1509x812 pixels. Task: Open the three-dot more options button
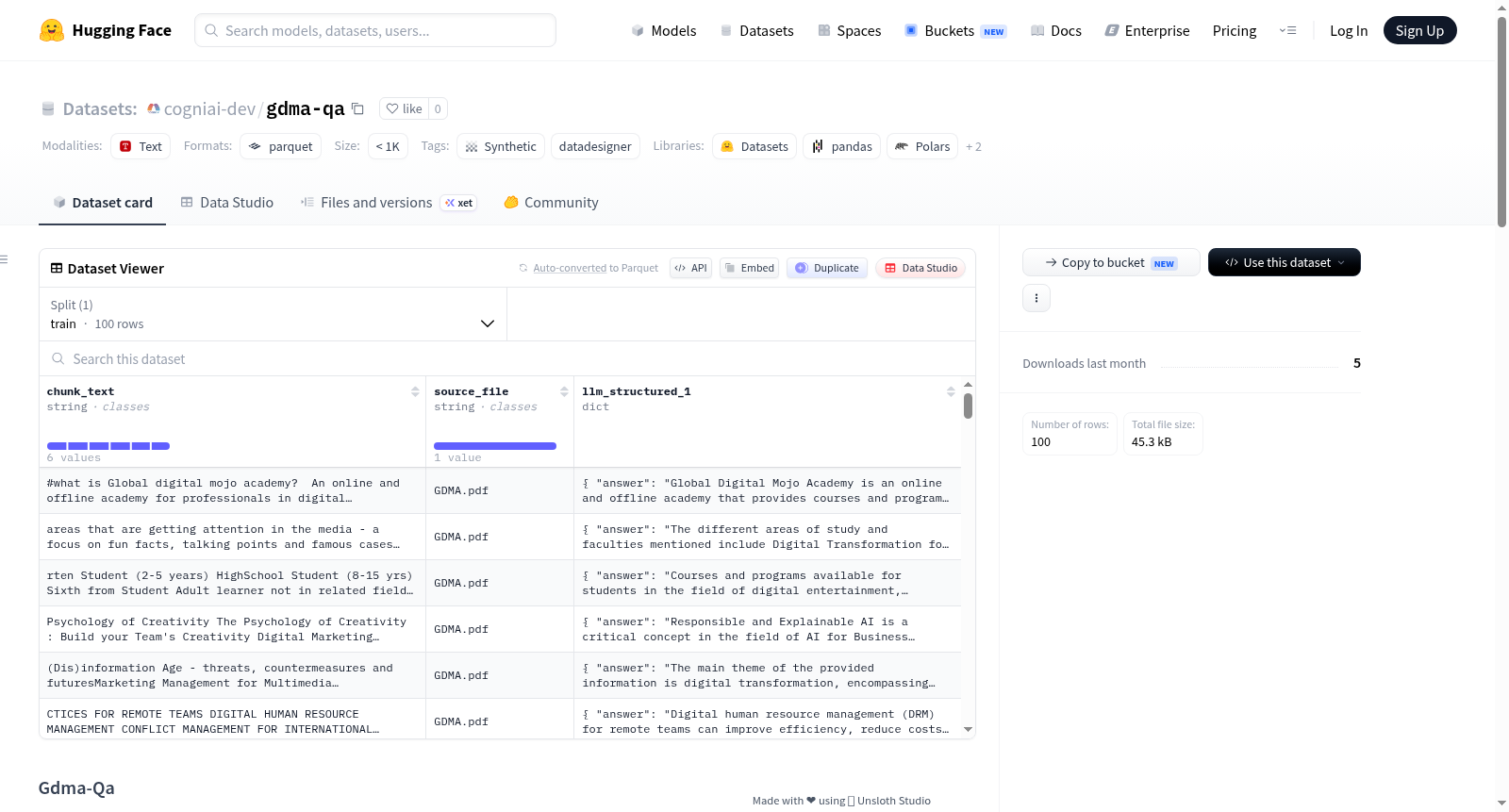1036,298
